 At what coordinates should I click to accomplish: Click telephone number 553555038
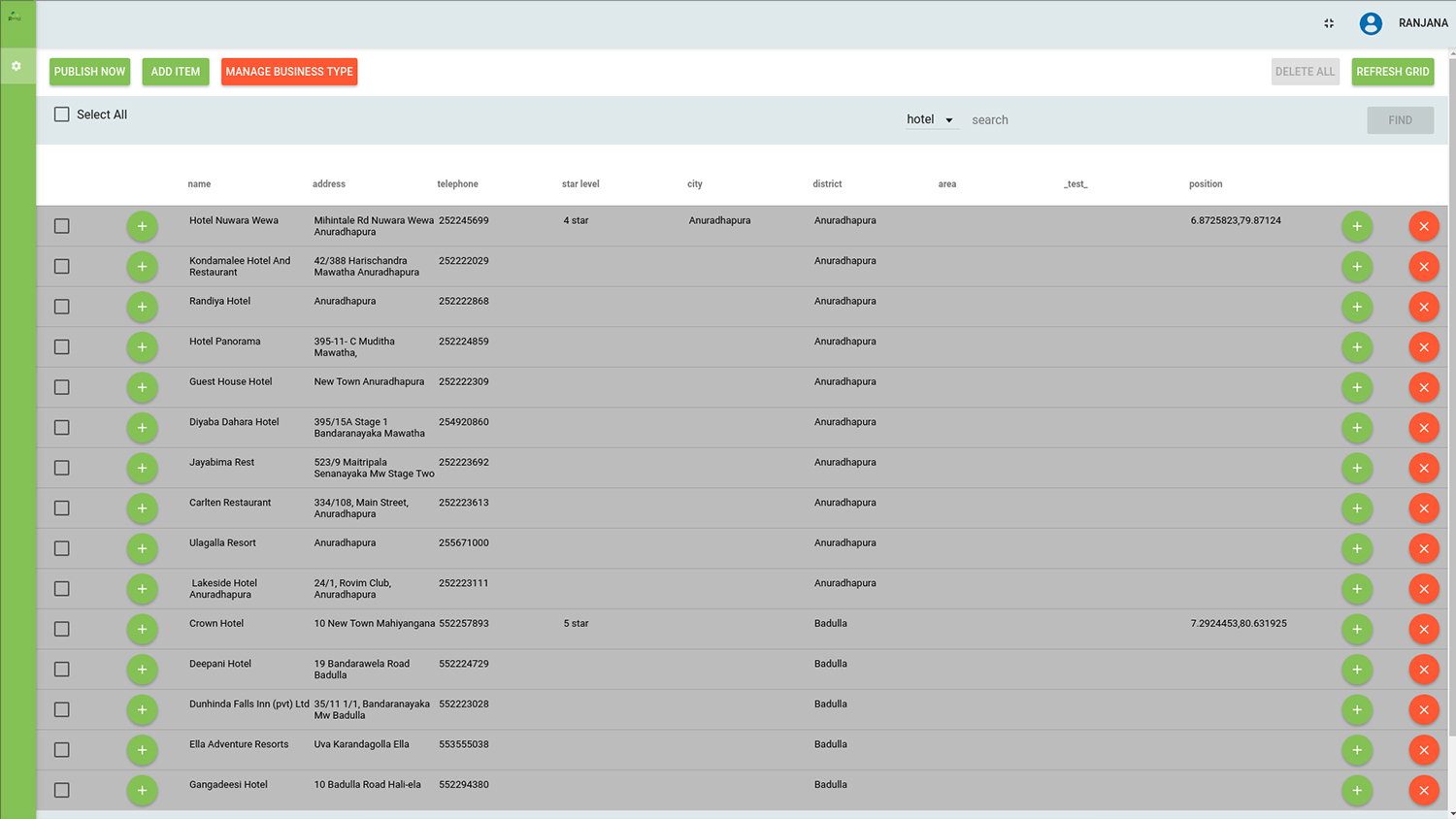pyautogui.click(x=463, y=744)
